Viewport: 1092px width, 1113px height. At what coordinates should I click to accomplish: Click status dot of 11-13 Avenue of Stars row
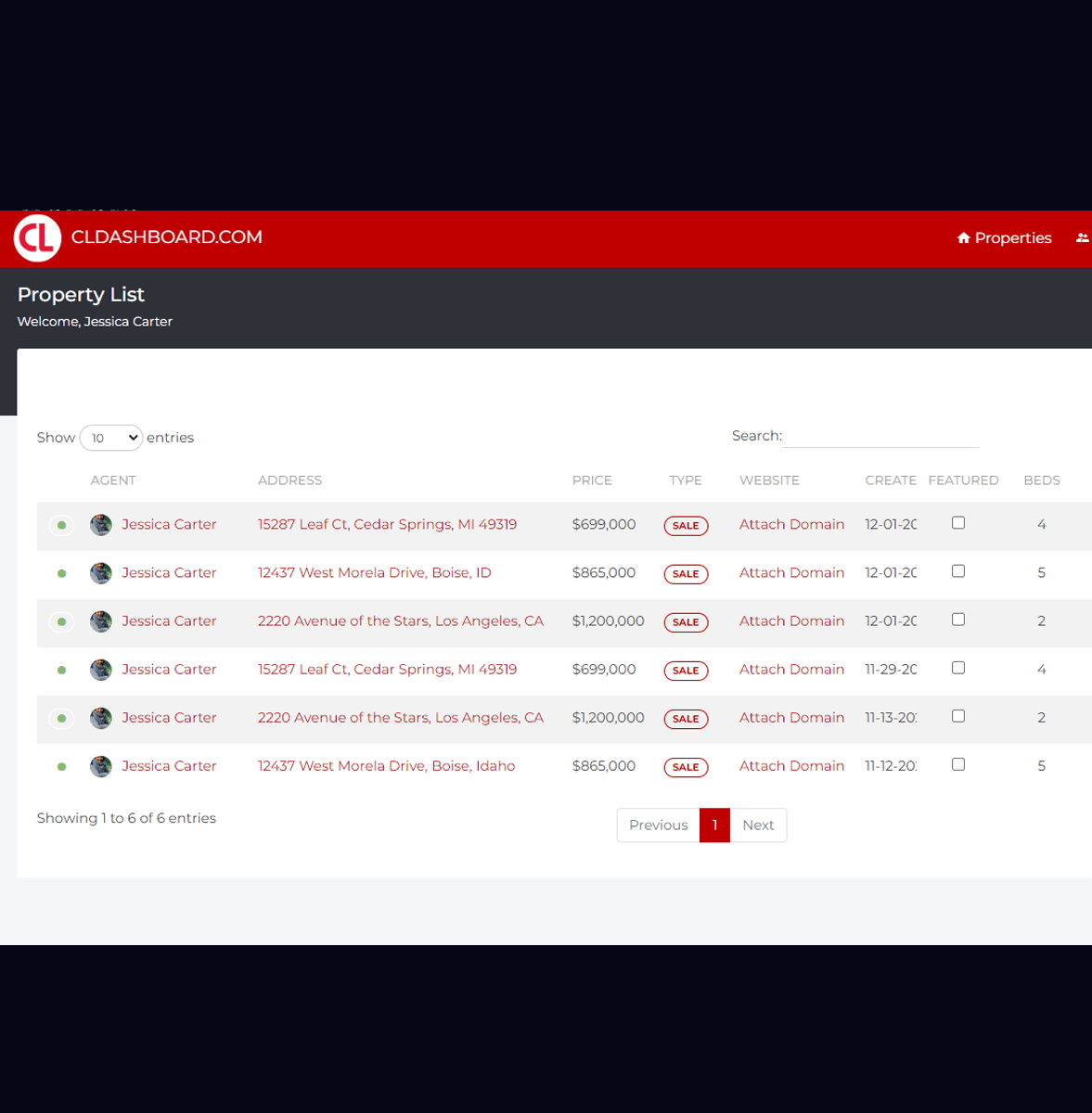tap(61, 718)
